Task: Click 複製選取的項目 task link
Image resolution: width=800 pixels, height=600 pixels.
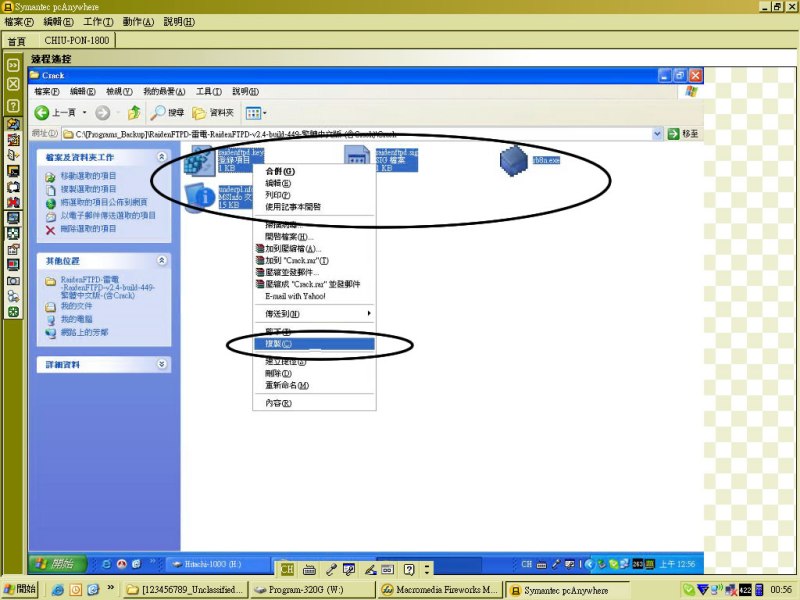Action: (x=88, y=189)
